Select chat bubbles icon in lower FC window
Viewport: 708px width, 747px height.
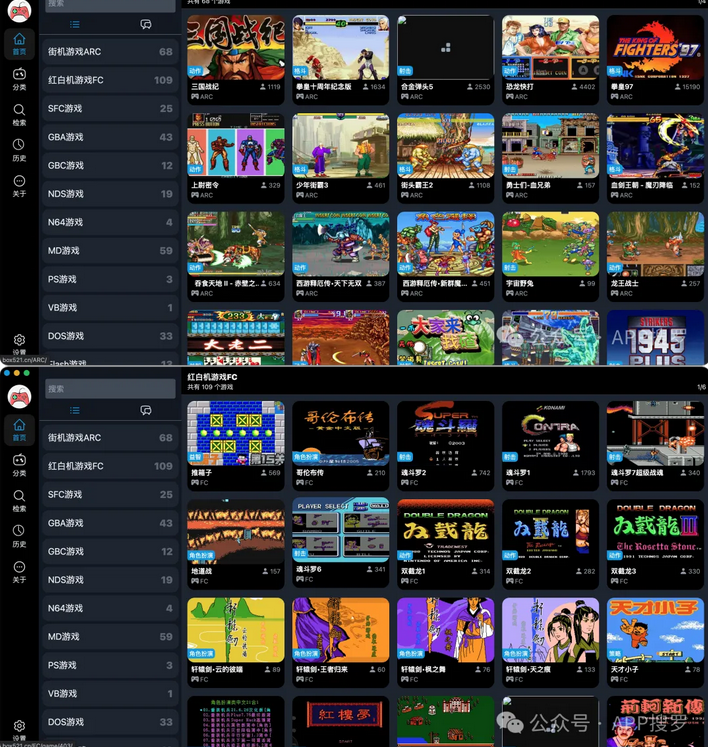pos(146,410)
